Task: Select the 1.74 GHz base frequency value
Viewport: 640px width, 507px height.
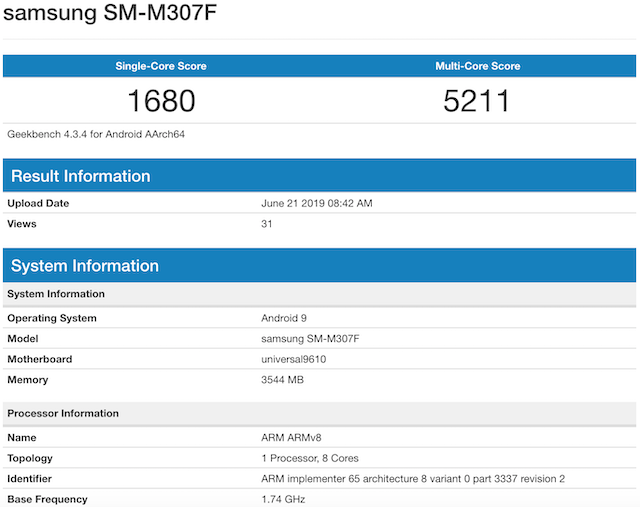Action: click(283, 499)
